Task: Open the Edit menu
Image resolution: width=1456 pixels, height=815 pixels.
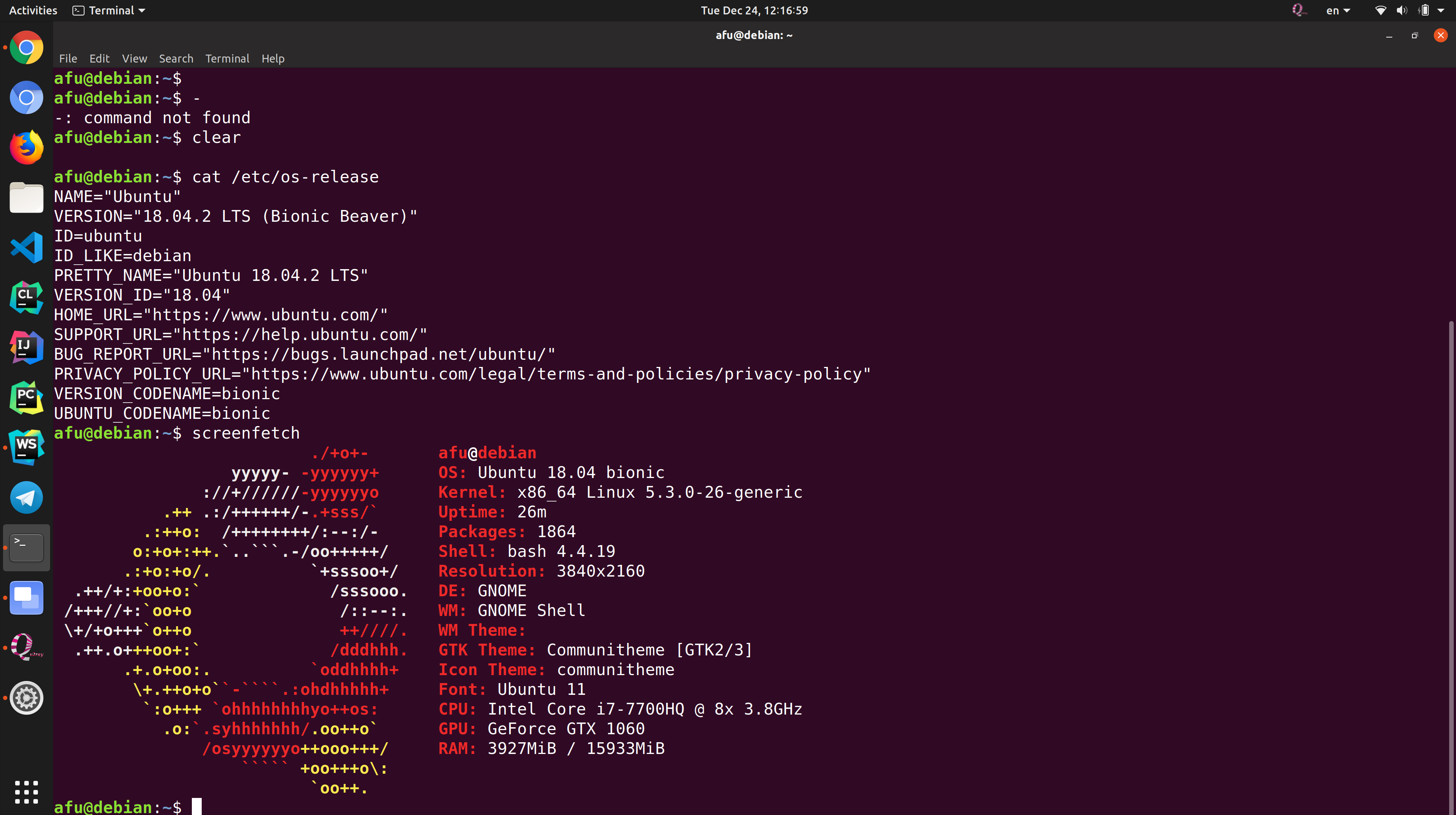Action: tap(99, 58)
